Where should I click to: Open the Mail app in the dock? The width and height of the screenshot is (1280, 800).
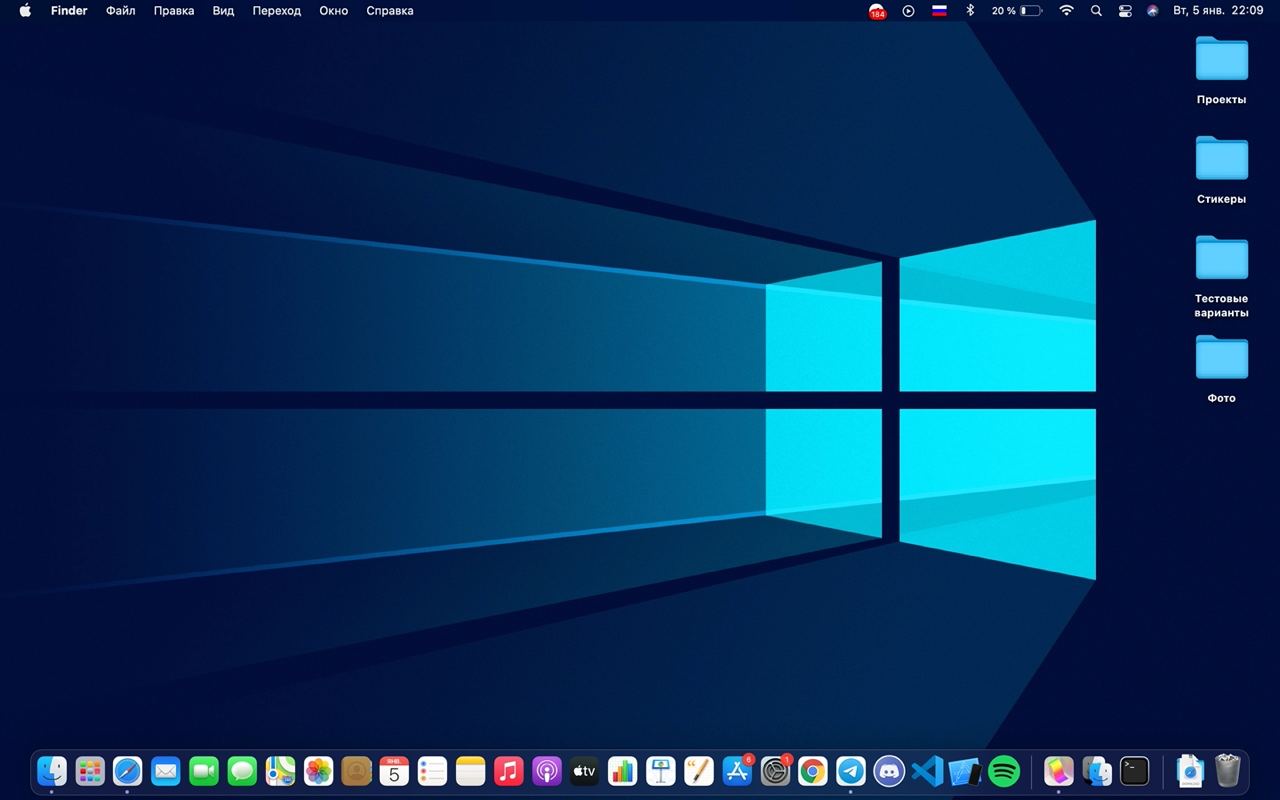click(x=166, y=771)
